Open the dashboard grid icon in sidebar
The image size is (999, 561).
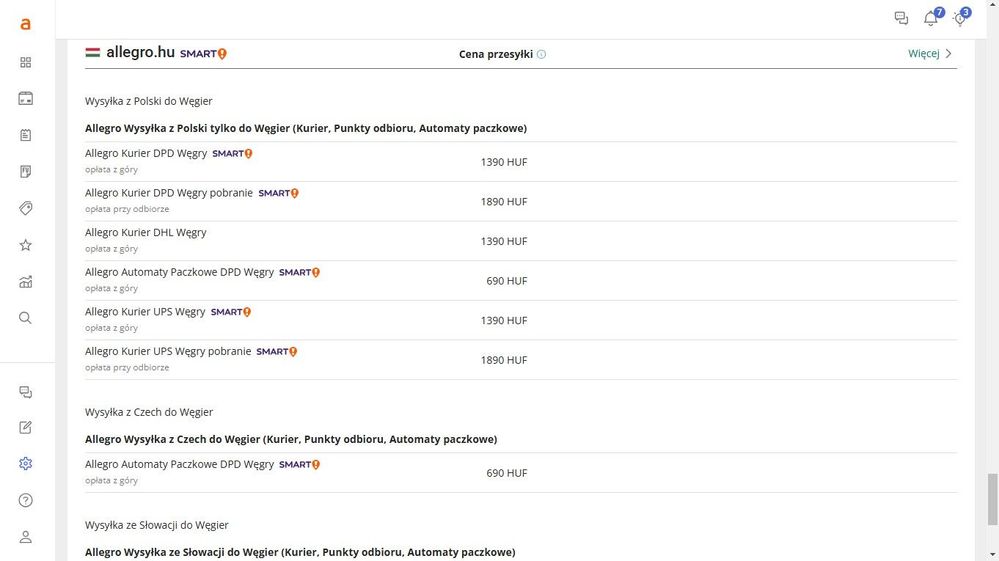pyautogui.click(x=26, y=62)
